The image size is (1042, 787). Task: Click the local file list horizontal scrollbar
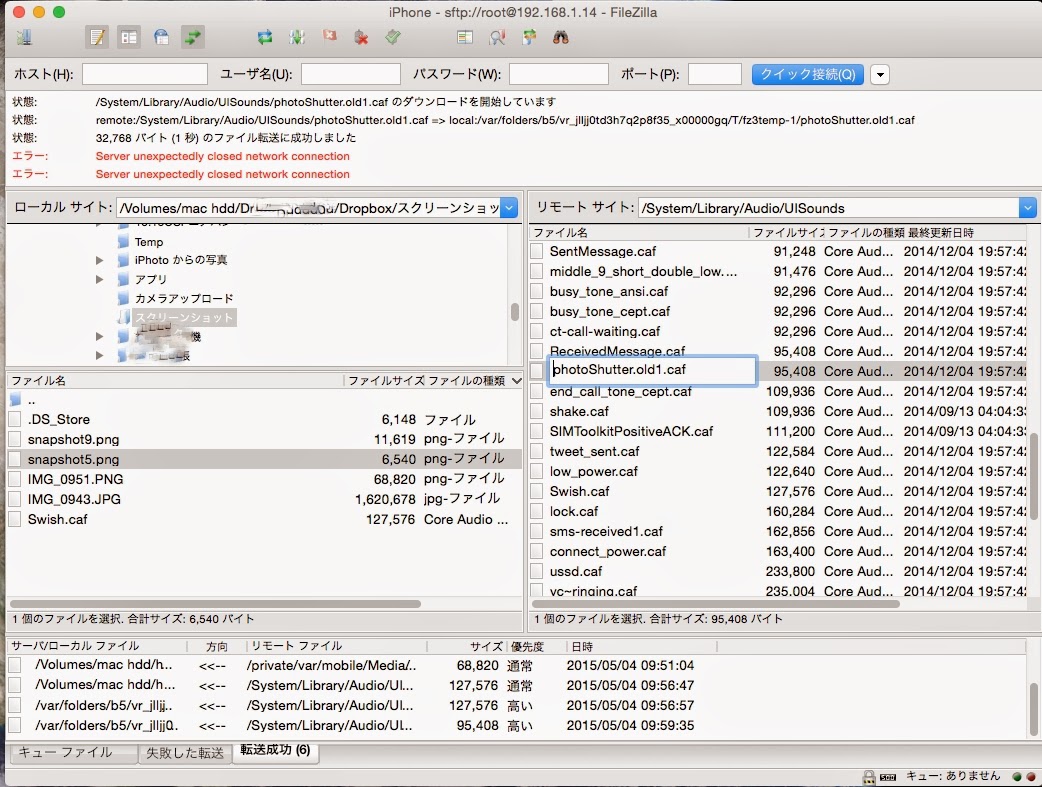point(215,604)
